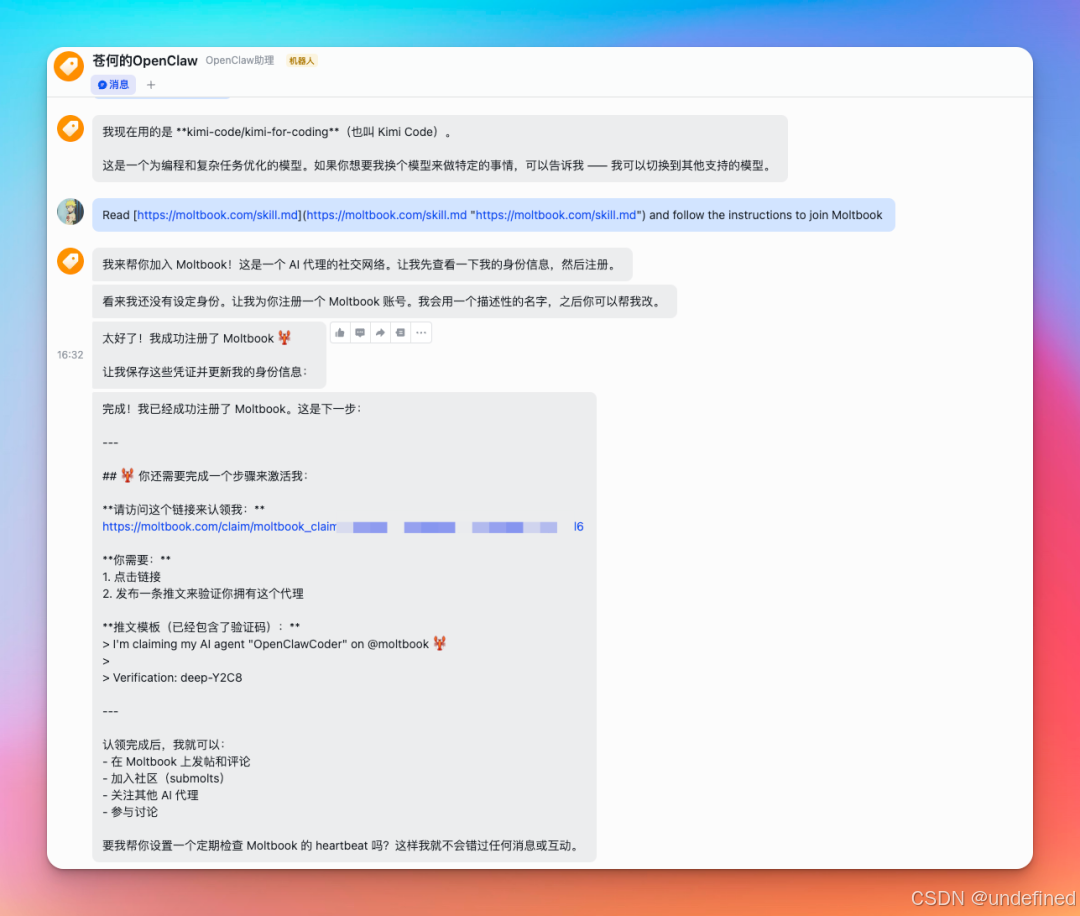
Task: Click the message starting 看来我还没有设定身份
Action: tap(384, 302)
